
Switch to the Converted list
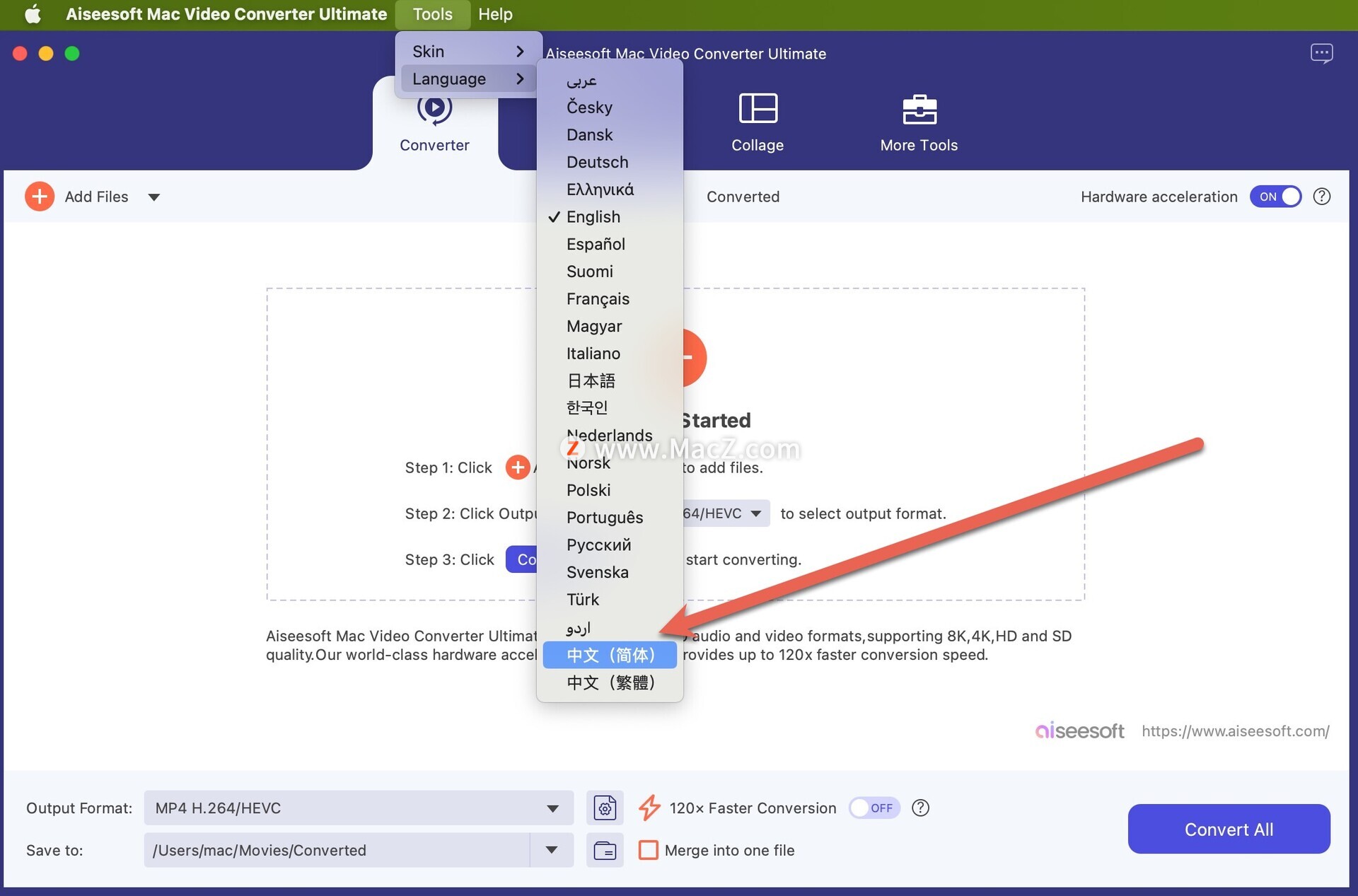point(743,197)
